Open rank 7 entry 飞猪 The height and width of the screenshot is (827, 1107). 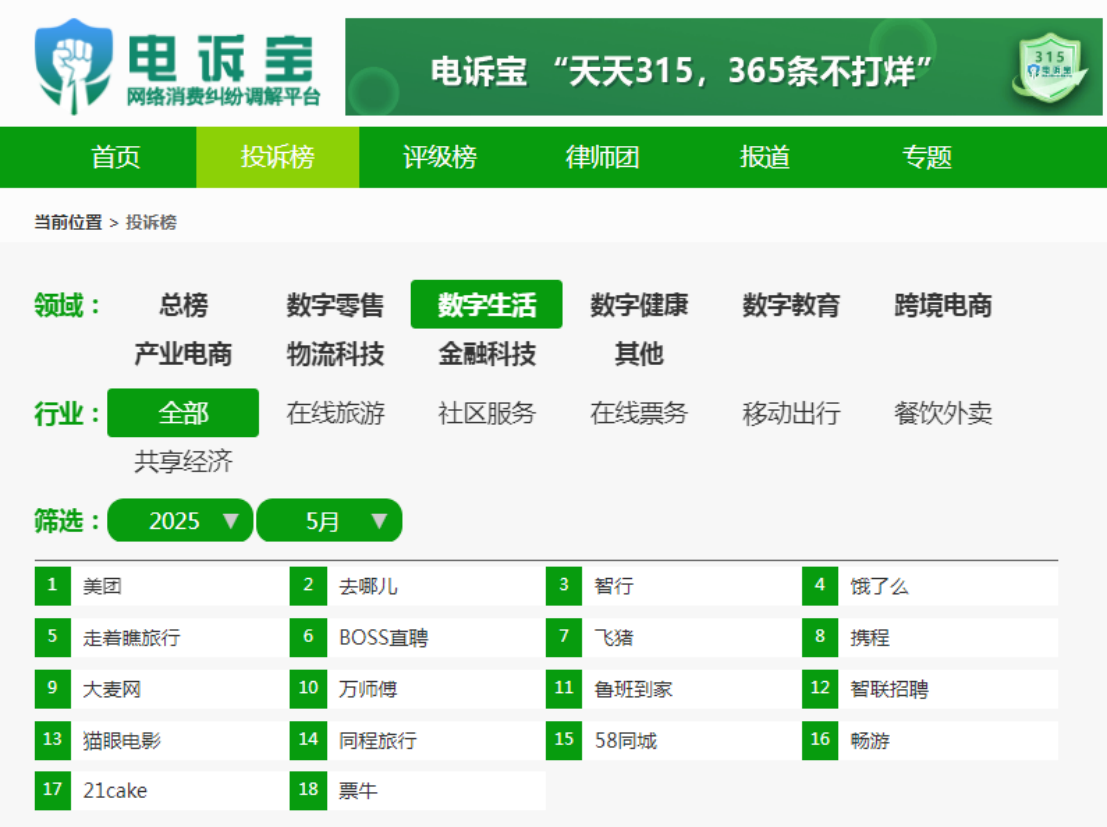click(674, 638)
